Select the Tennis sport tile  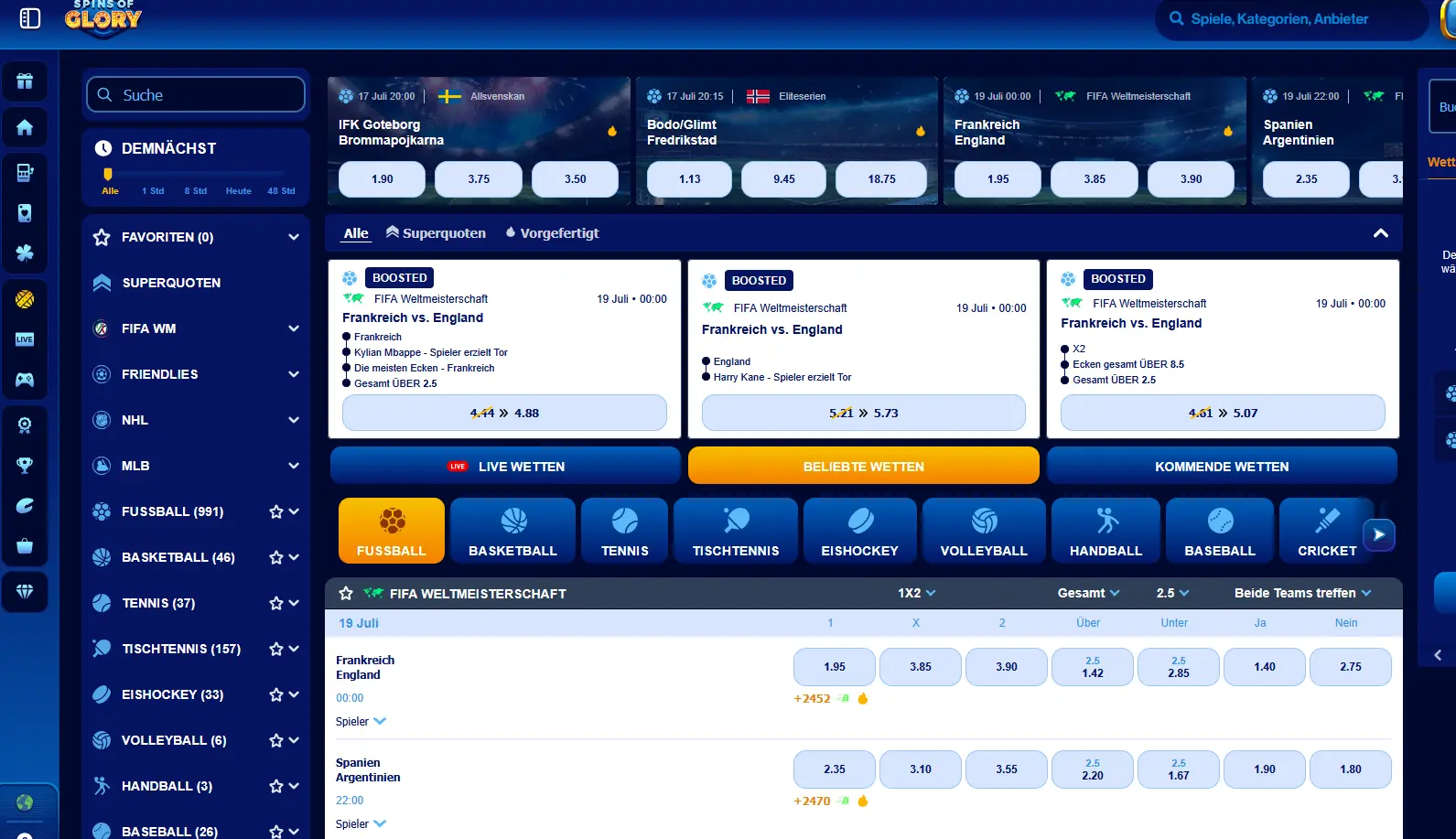625,531
